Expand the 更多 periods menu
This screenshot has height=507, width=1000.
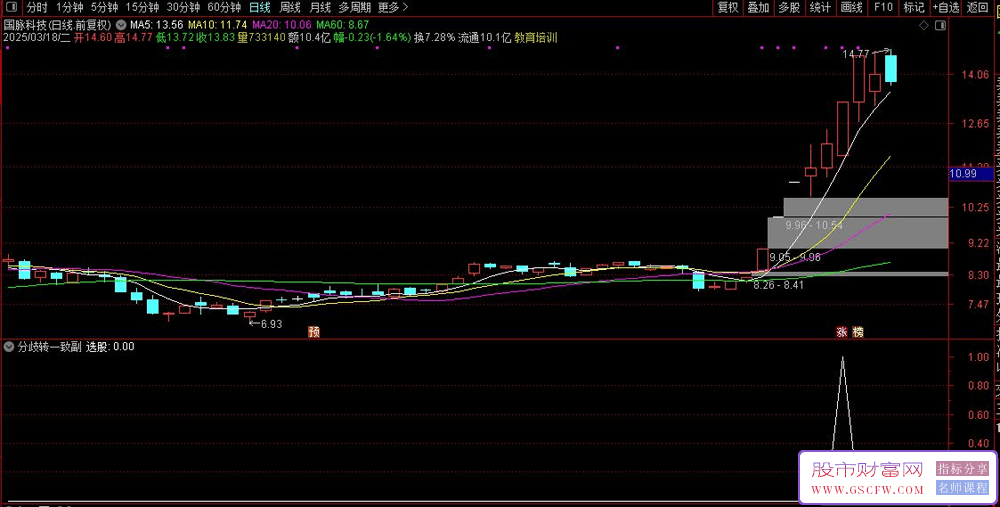point(393,8)
